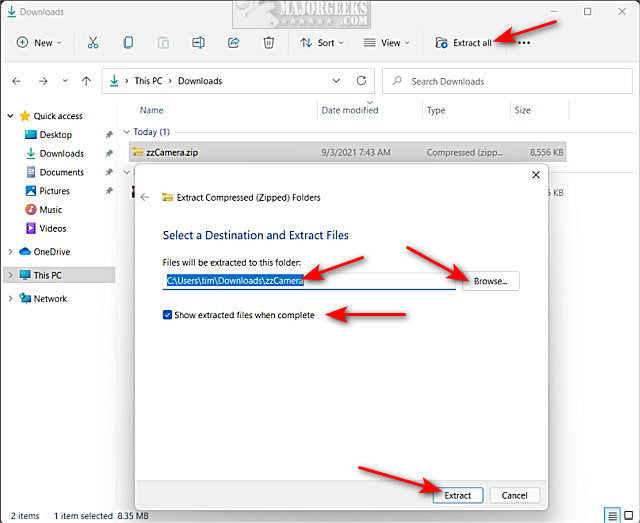Select OneDrive in the navigation pane
The height and width of the screenshot is (523, 640).
[51, 252]
